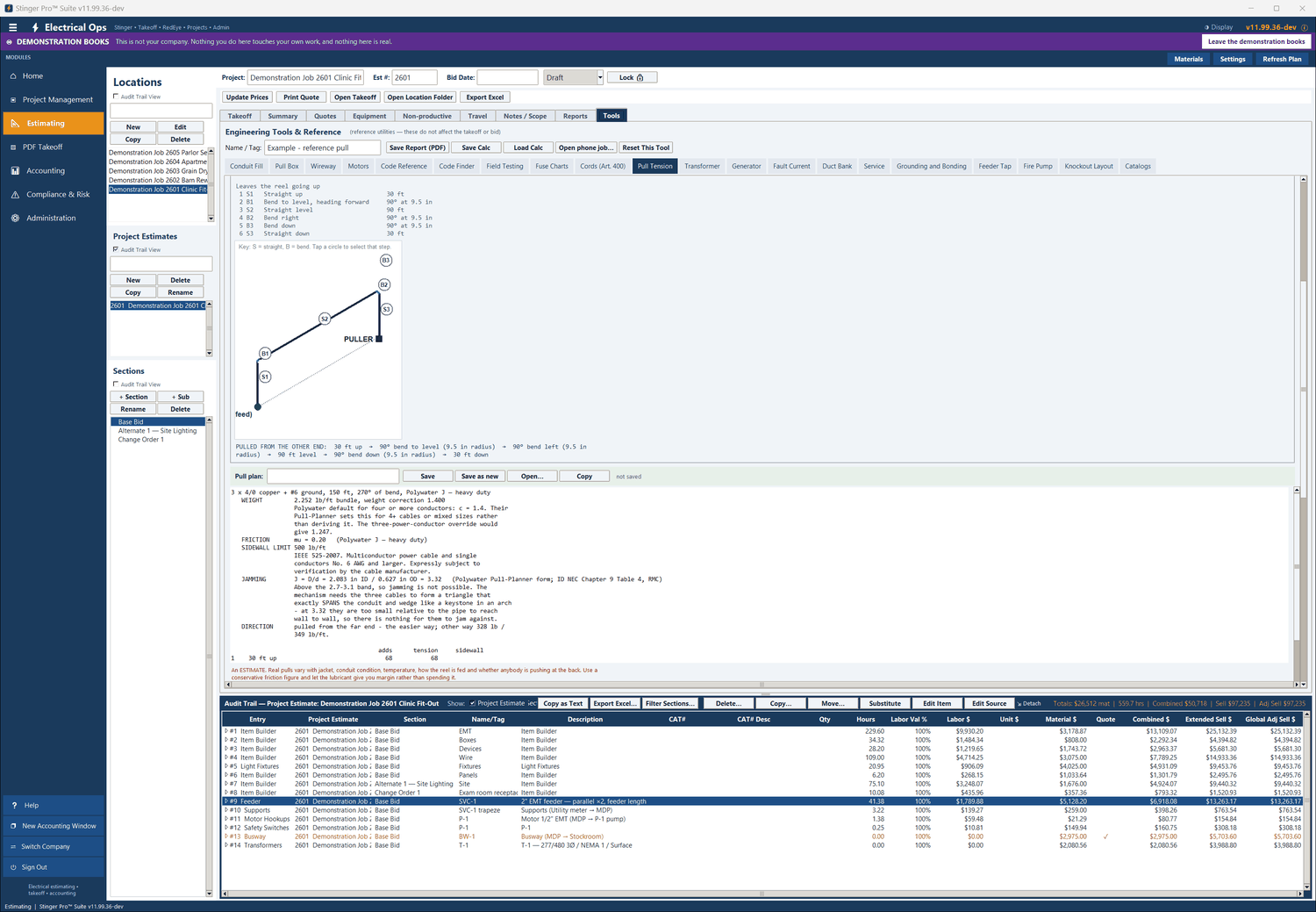Toggle Audit Trail View under Project Estimates
The image size is (1316, 912).
[x=116, y=249]
